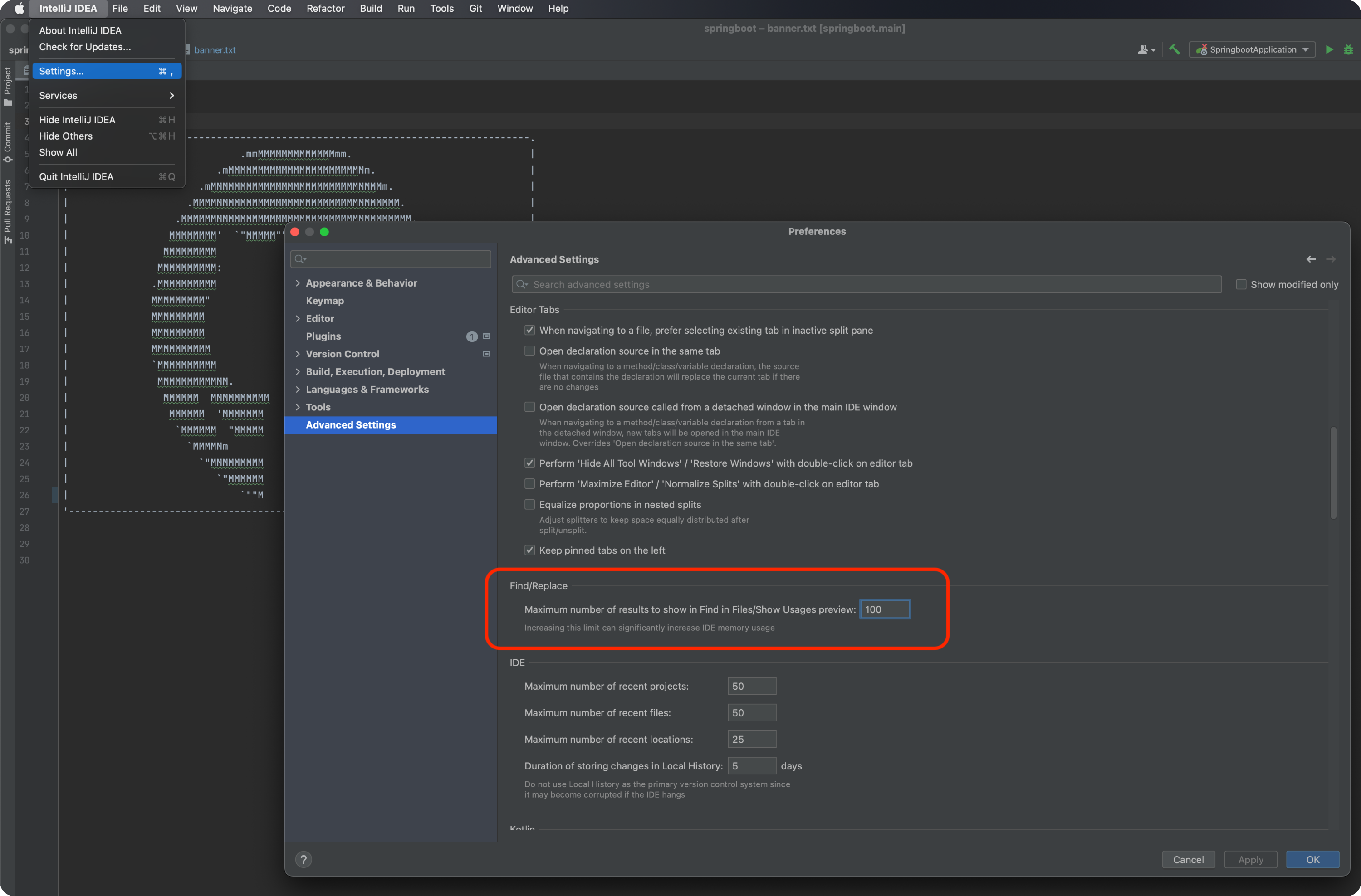Click the Advanced Settings vertical scrollbar

click(1333, 472)
